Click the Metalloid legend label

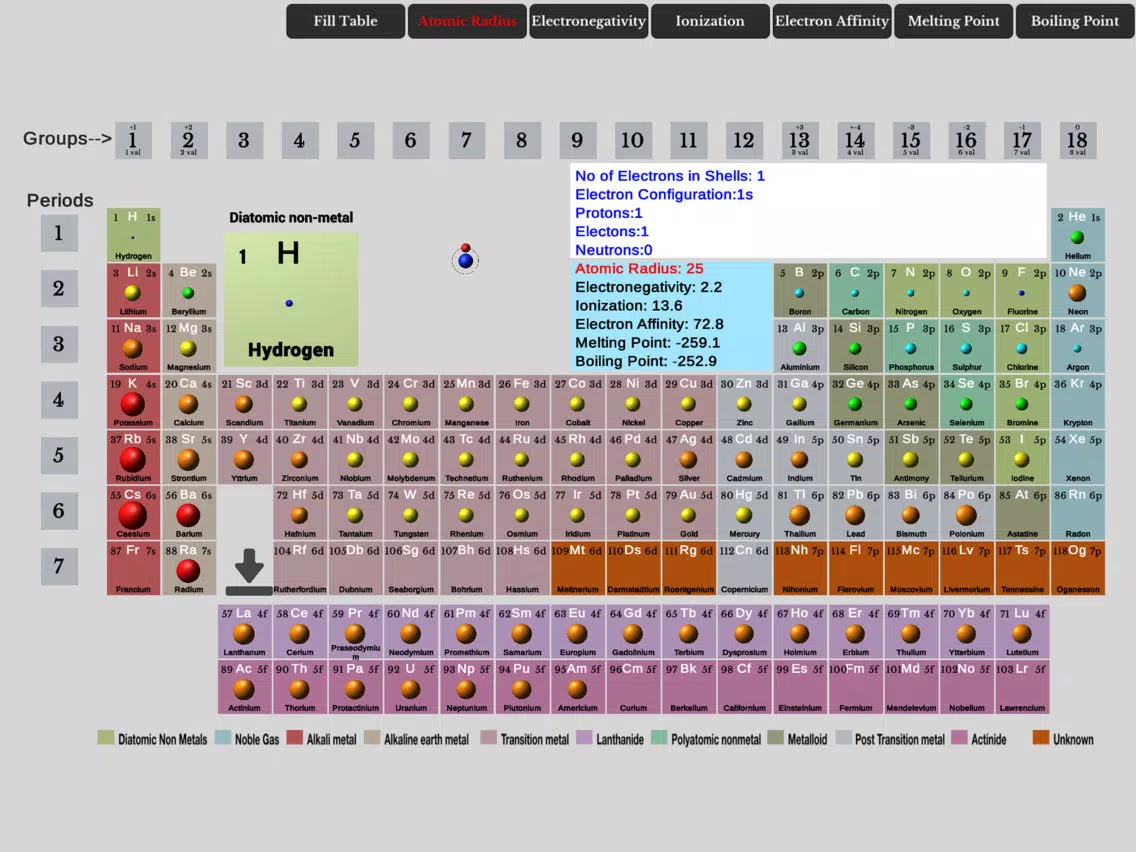coord(807,739)
